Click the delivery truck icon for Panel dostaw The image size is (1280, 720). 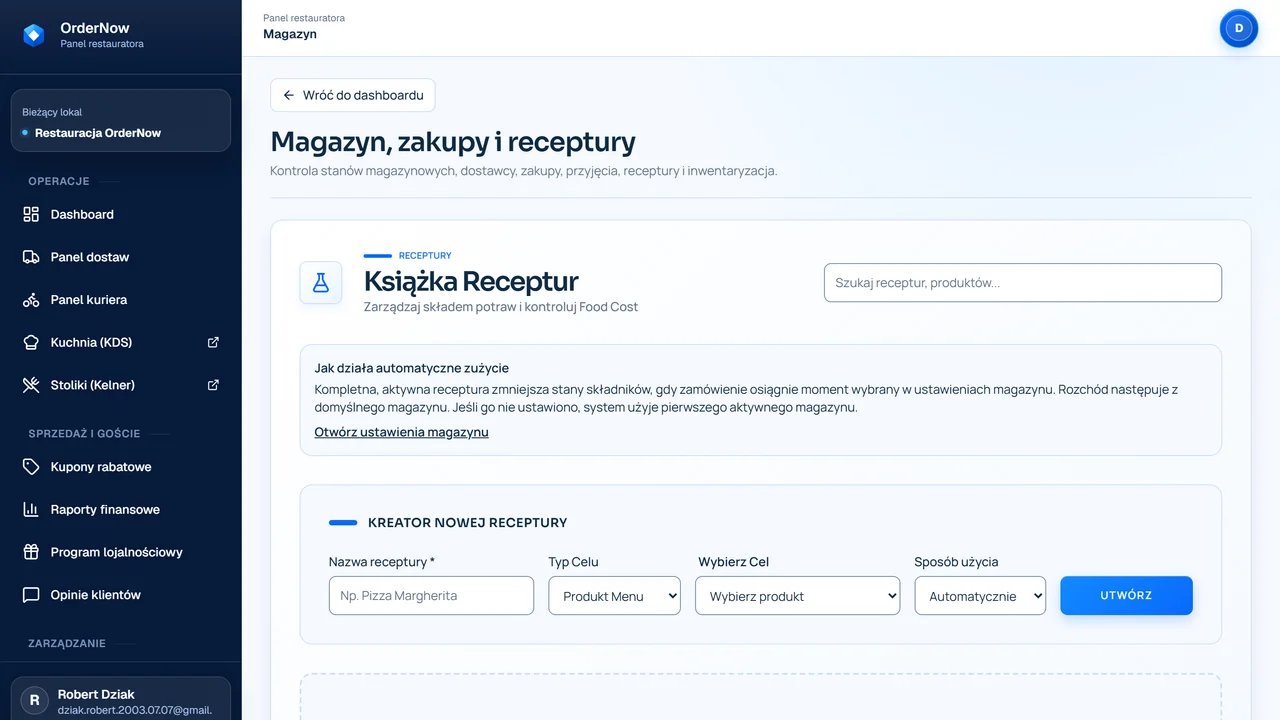[31, 257]
